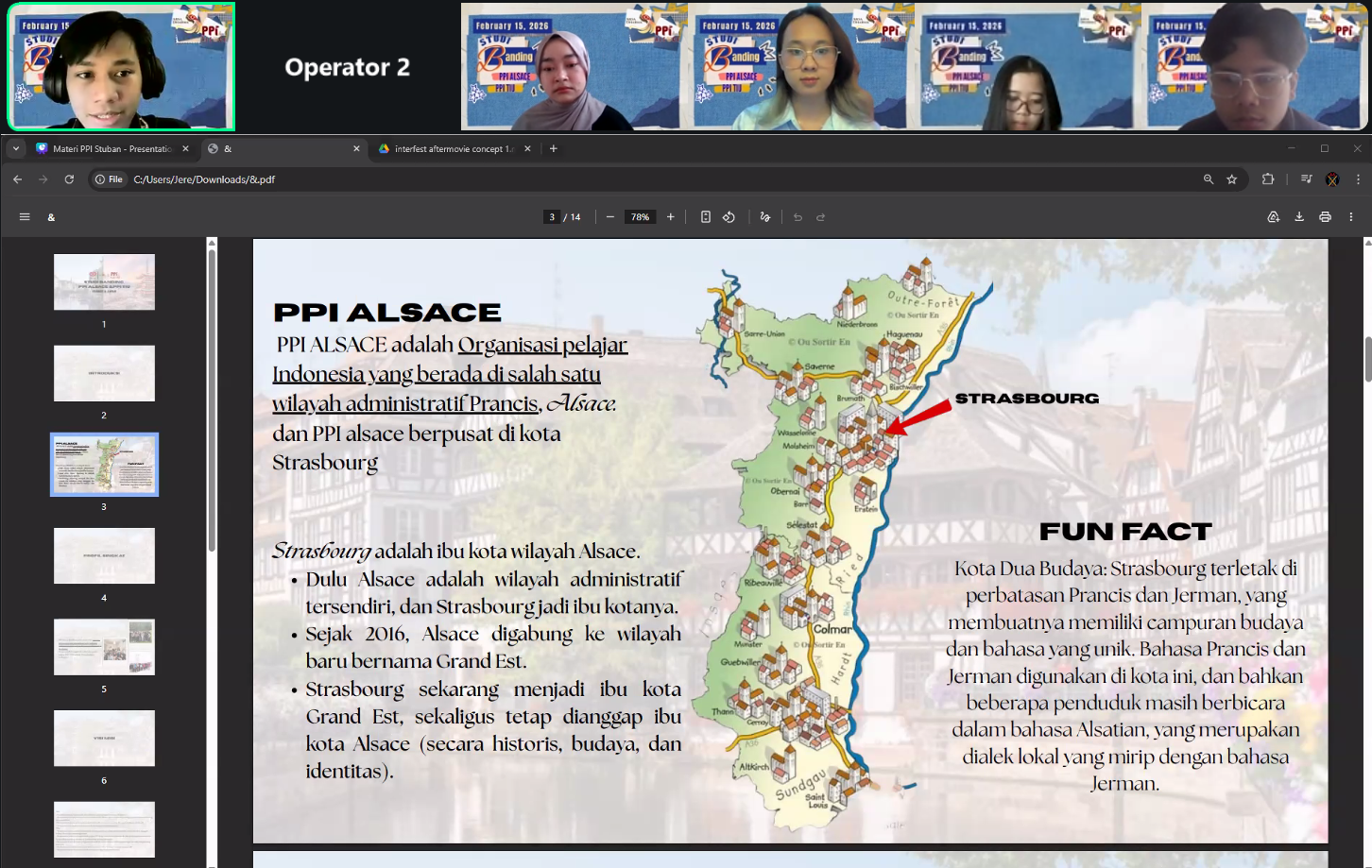This screenshot has height=868, width=1372.
Task: Open a new browser tab
Action: (554, 148)
